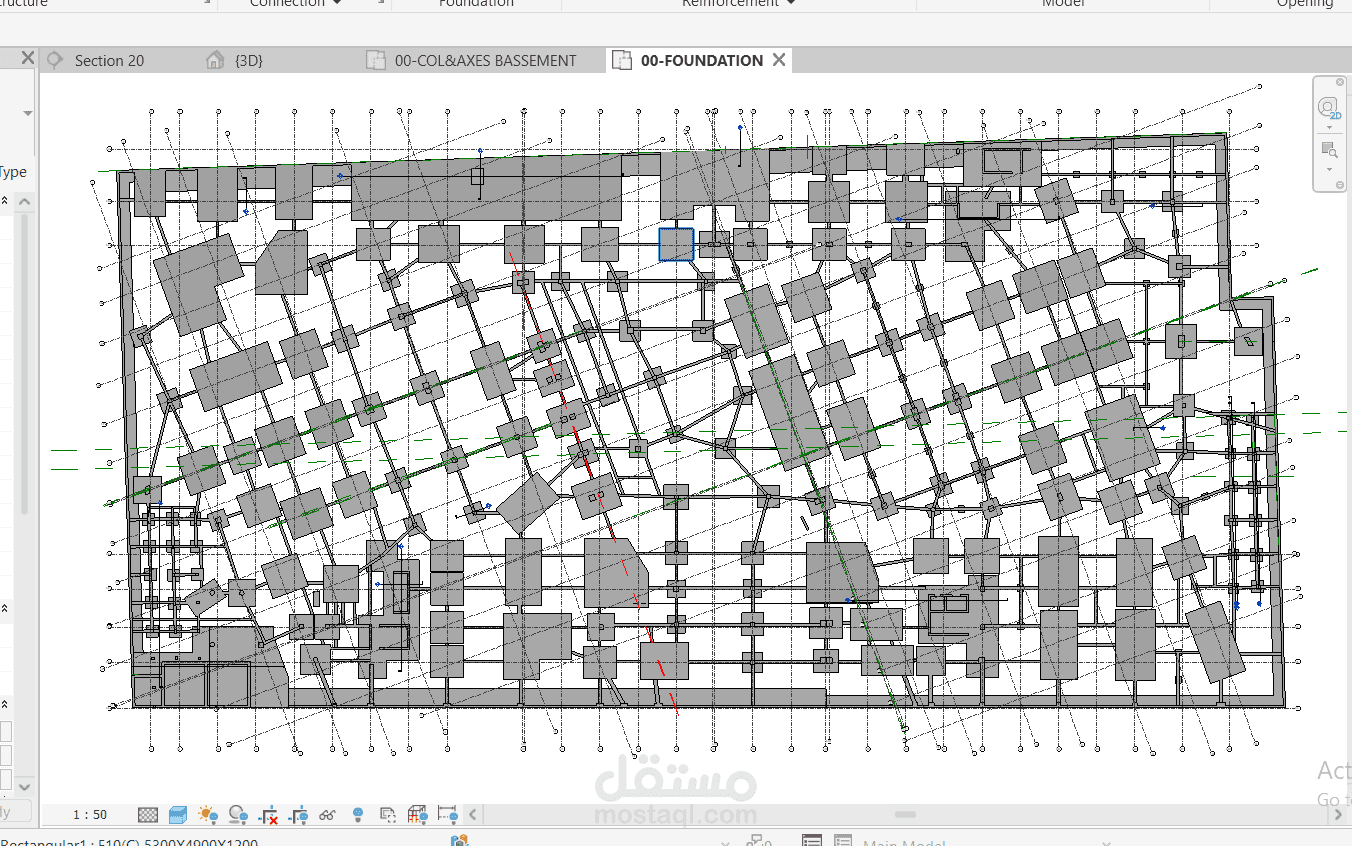Click the Temporary View Properties icon

[388, 815]
